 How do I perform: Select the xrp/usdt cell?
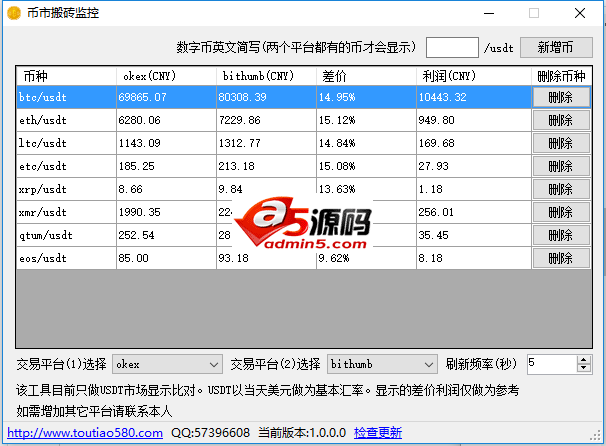(66, 189)
